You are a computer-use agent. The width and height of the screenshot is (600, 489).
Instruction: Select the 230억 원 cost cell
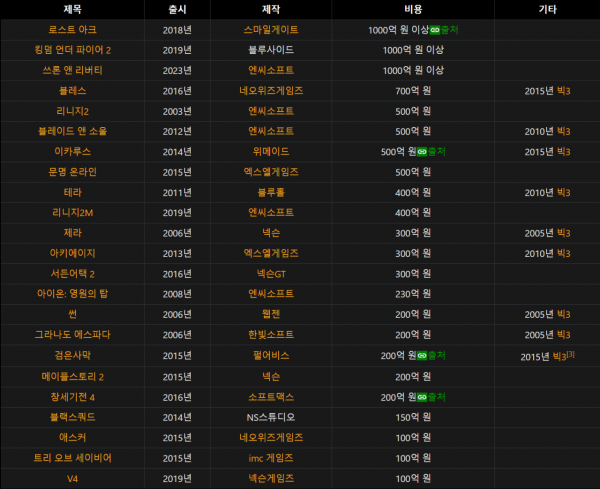tap(413, 294)
